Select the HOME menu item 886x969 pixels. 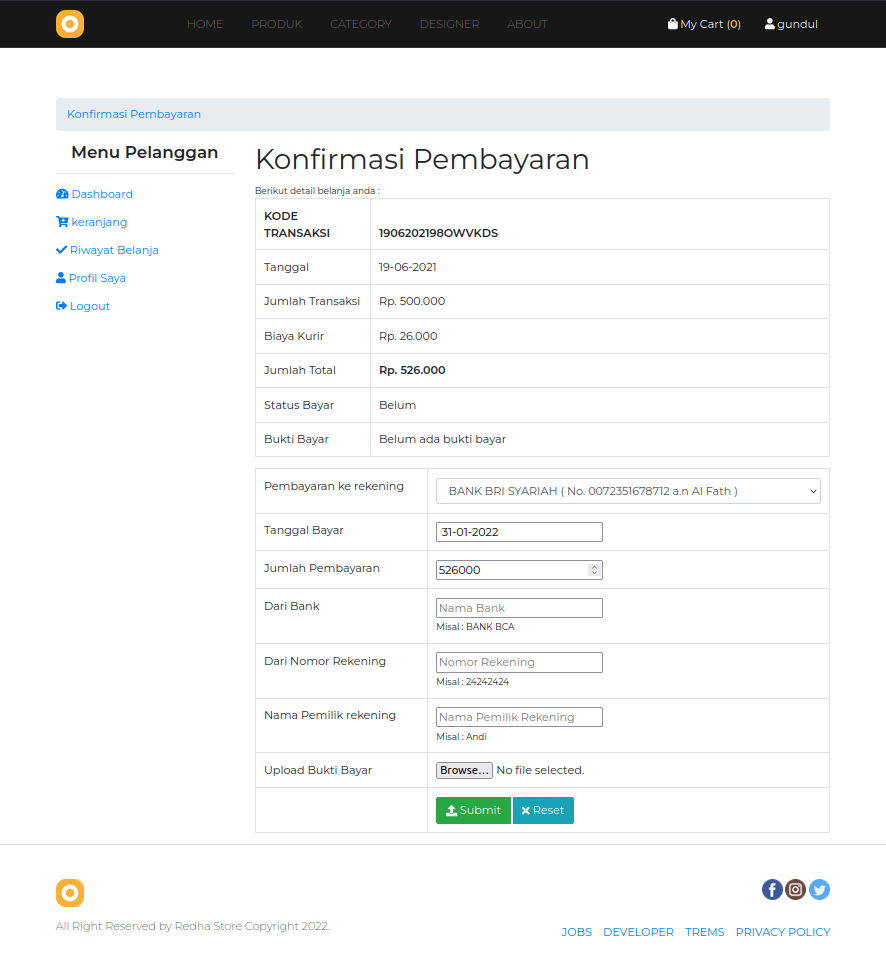205,23
